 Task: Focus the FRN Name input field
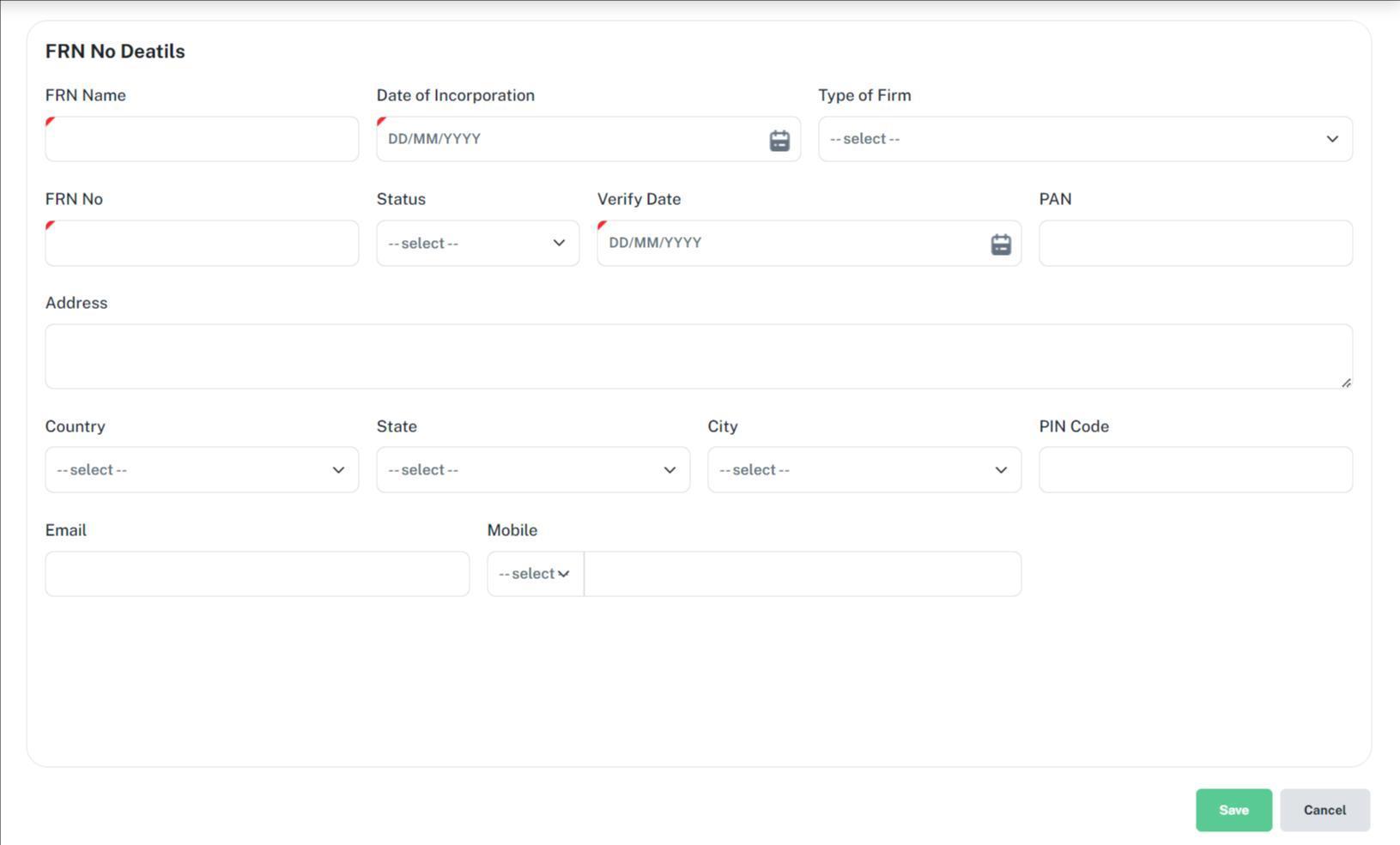tap(202, 139)
